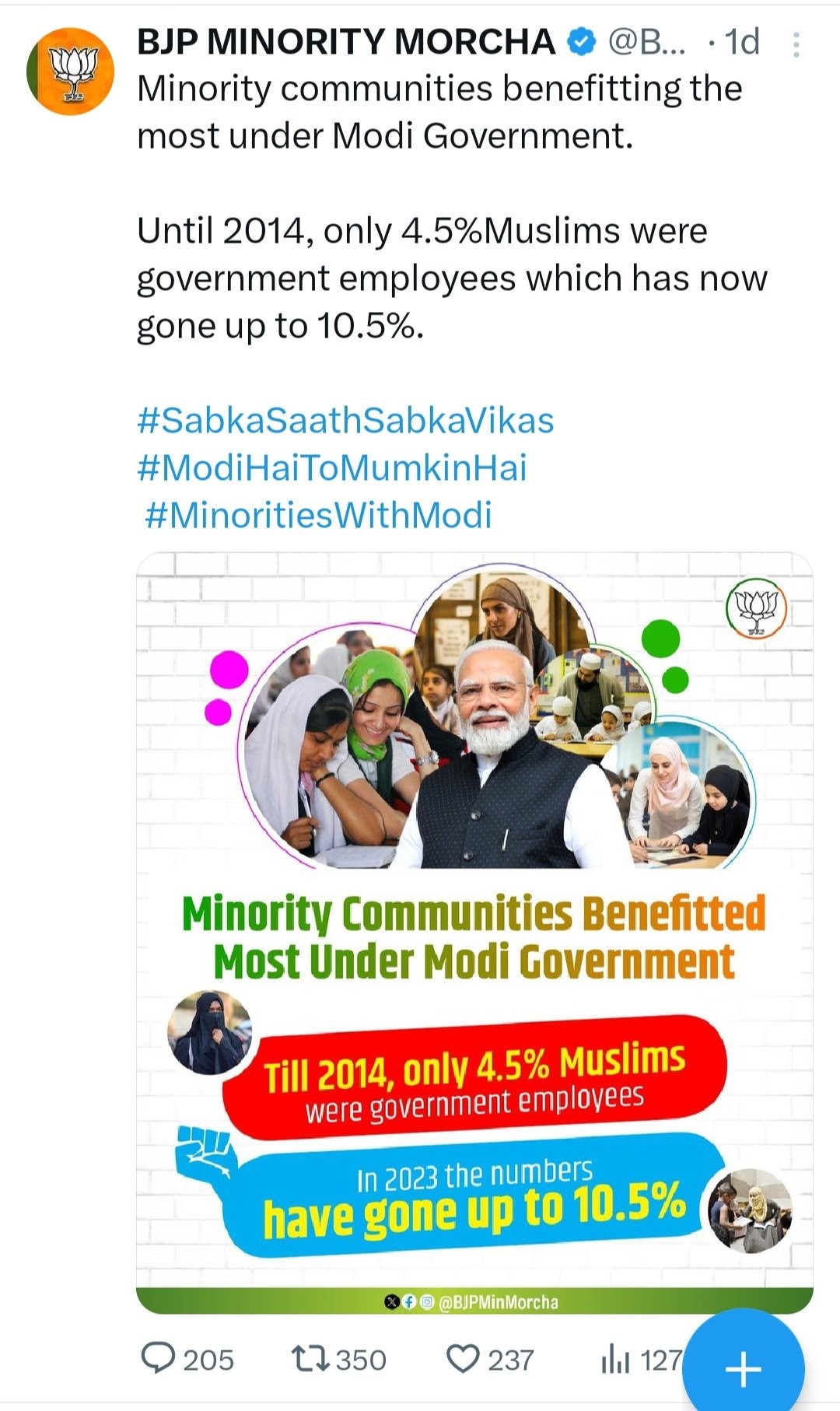The height and width of the screenshot is (1411, 840).
Task: Click the reply icon with 205 comments
Action: click(158, 1358)
